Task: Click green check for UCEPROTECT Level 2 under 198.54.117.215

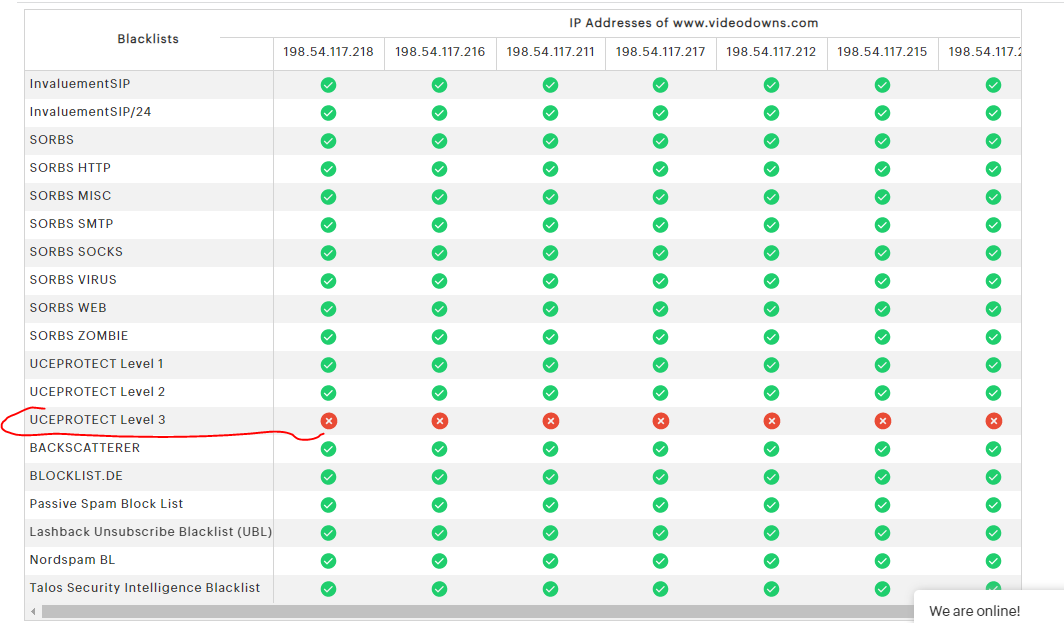Action: (882, 393)
